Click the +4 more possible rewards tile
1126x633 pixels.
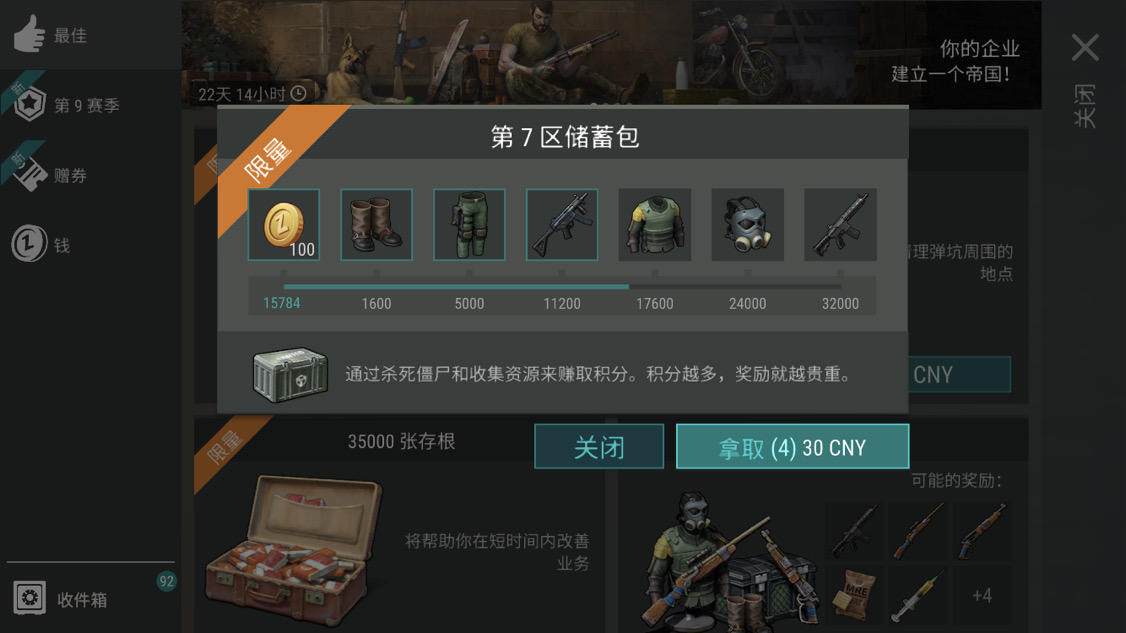tap(982, 595)
